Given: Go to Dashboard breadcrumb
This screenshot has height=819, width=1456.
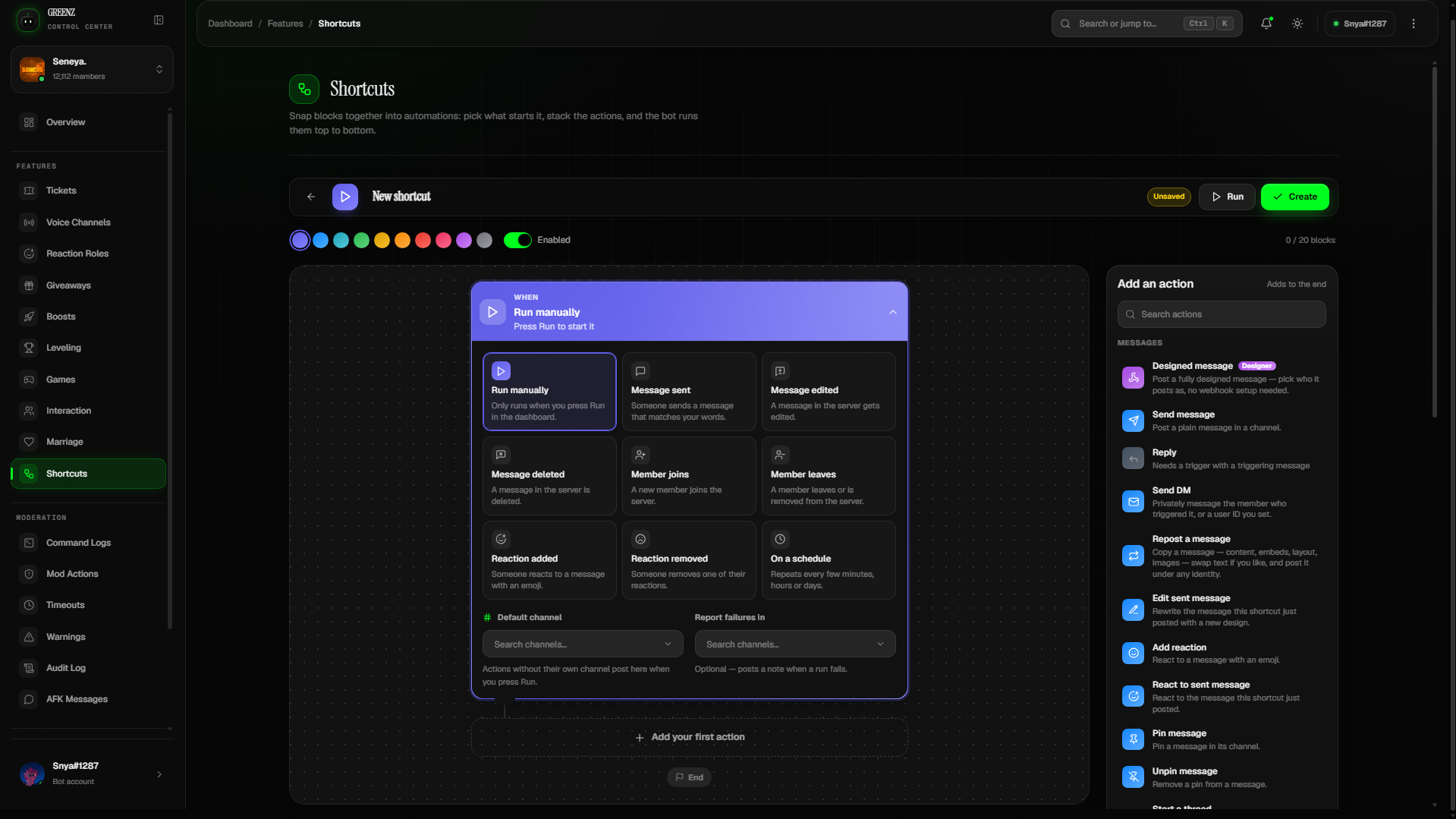Looking at the screenshot, I should coord(230,24).
